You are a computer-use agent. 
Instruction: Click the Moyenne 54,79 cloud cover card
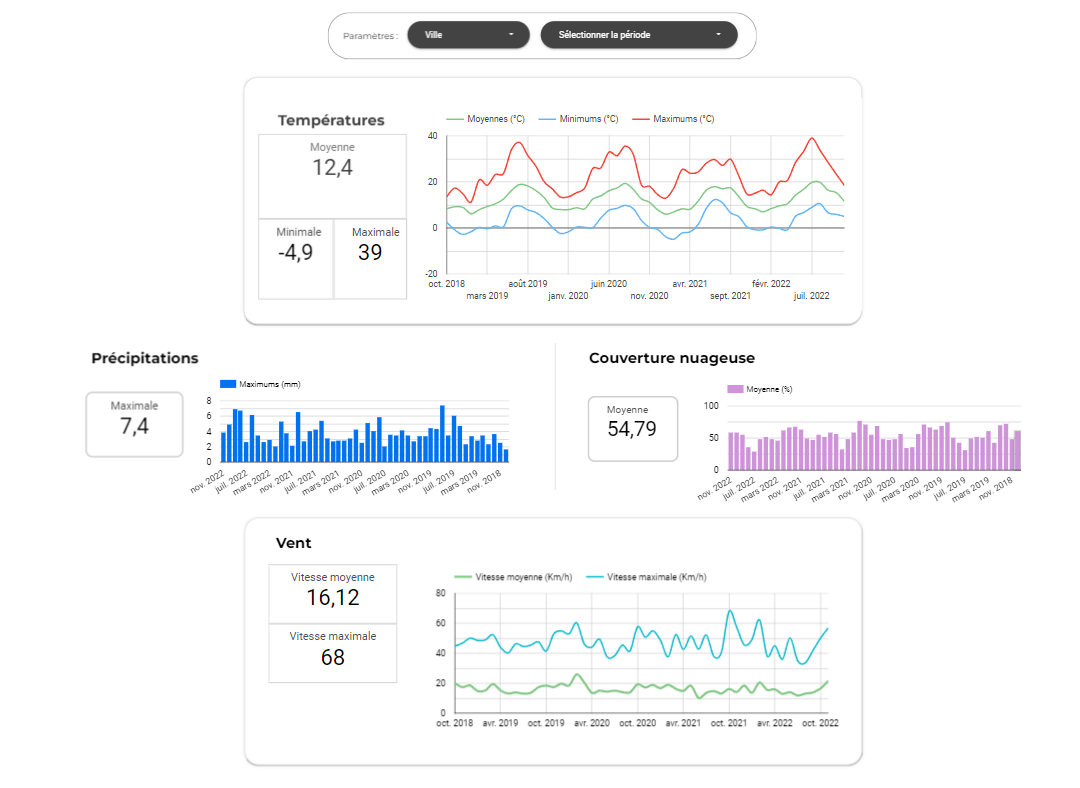coord(633,428)
